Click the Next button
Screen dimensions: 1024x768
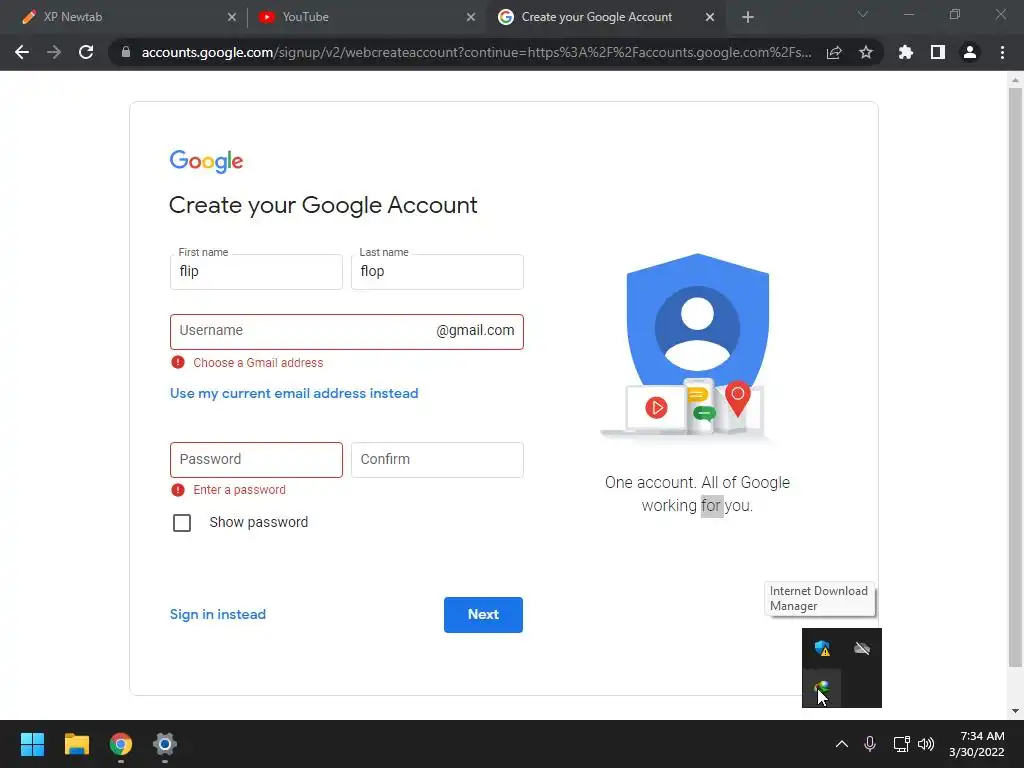483,615
